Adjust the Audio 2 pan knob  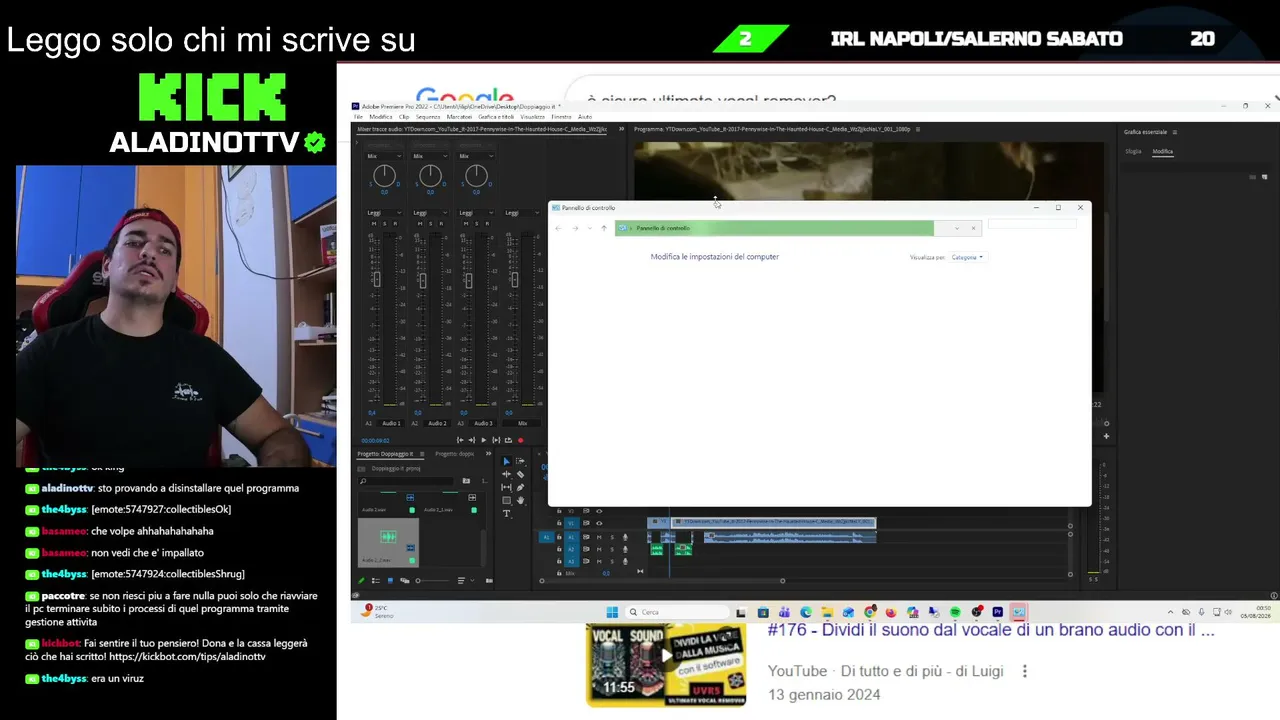click(x=430, y=176)
